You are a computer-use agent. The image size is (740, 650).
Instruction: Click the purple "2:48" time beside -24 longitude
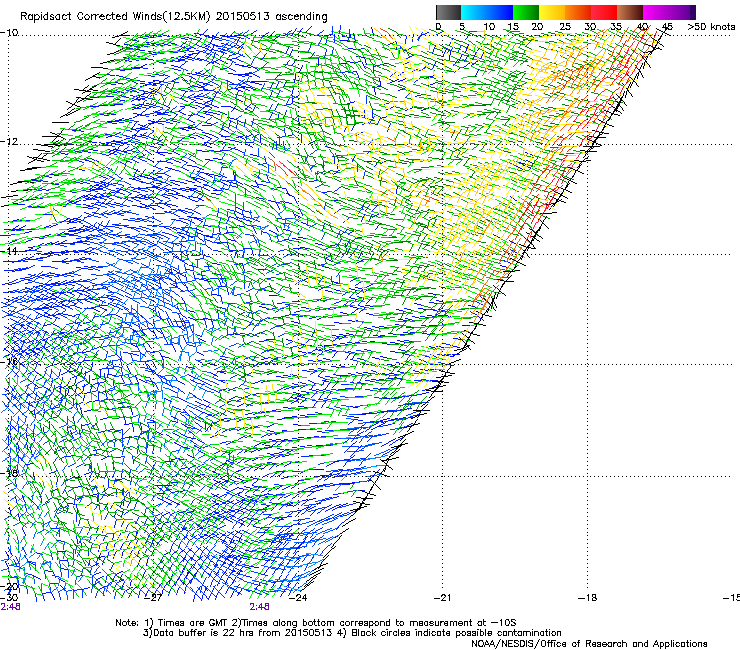click(260, 607)
